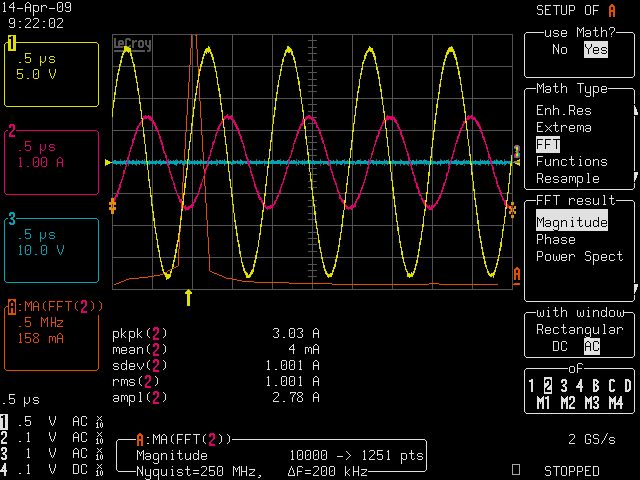This screenshot has width=640, height=480.
Task: Click the mean(2) measurement value 4 mA
Action: (x=304, y=350)
